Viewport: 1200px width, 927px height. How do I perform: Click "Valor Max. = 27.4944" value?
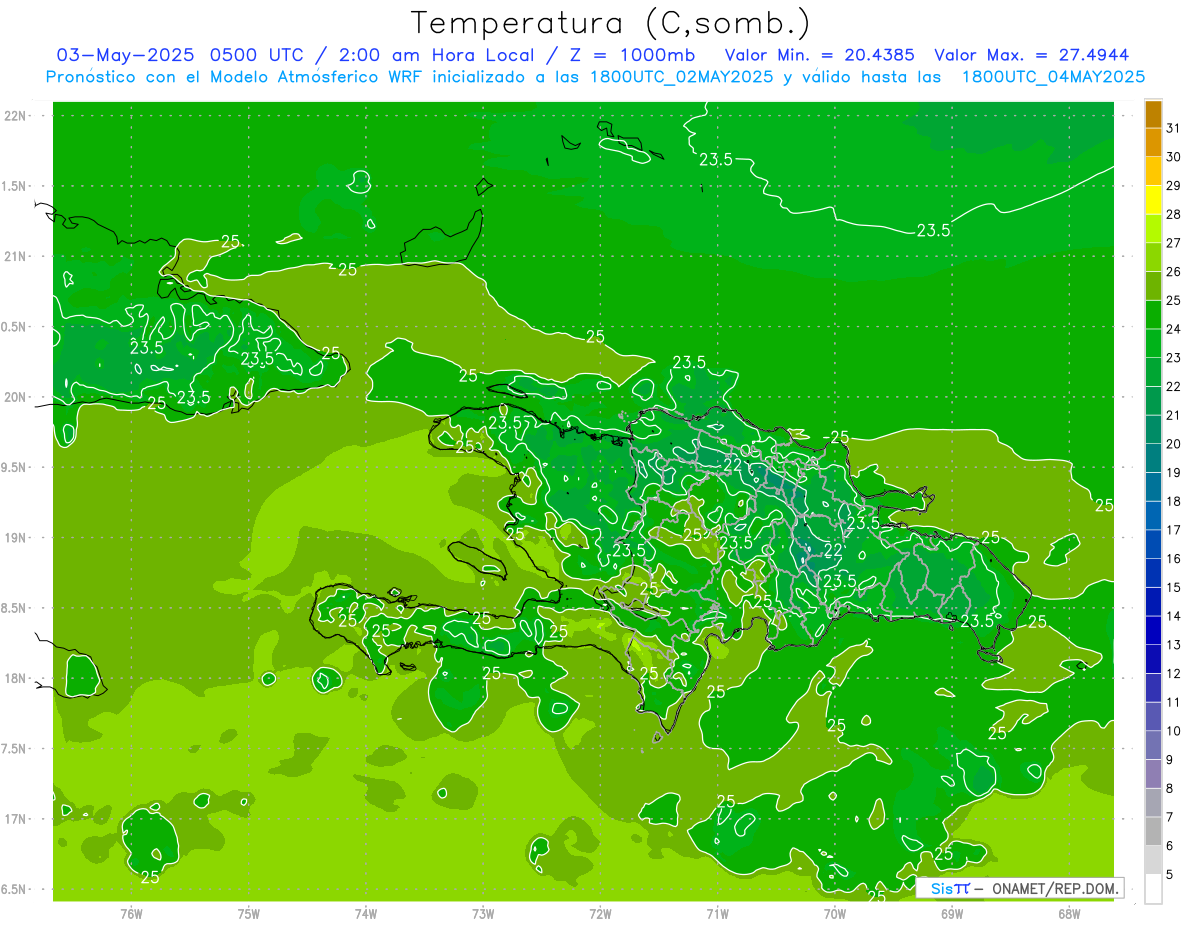[x=1031, y=55]
